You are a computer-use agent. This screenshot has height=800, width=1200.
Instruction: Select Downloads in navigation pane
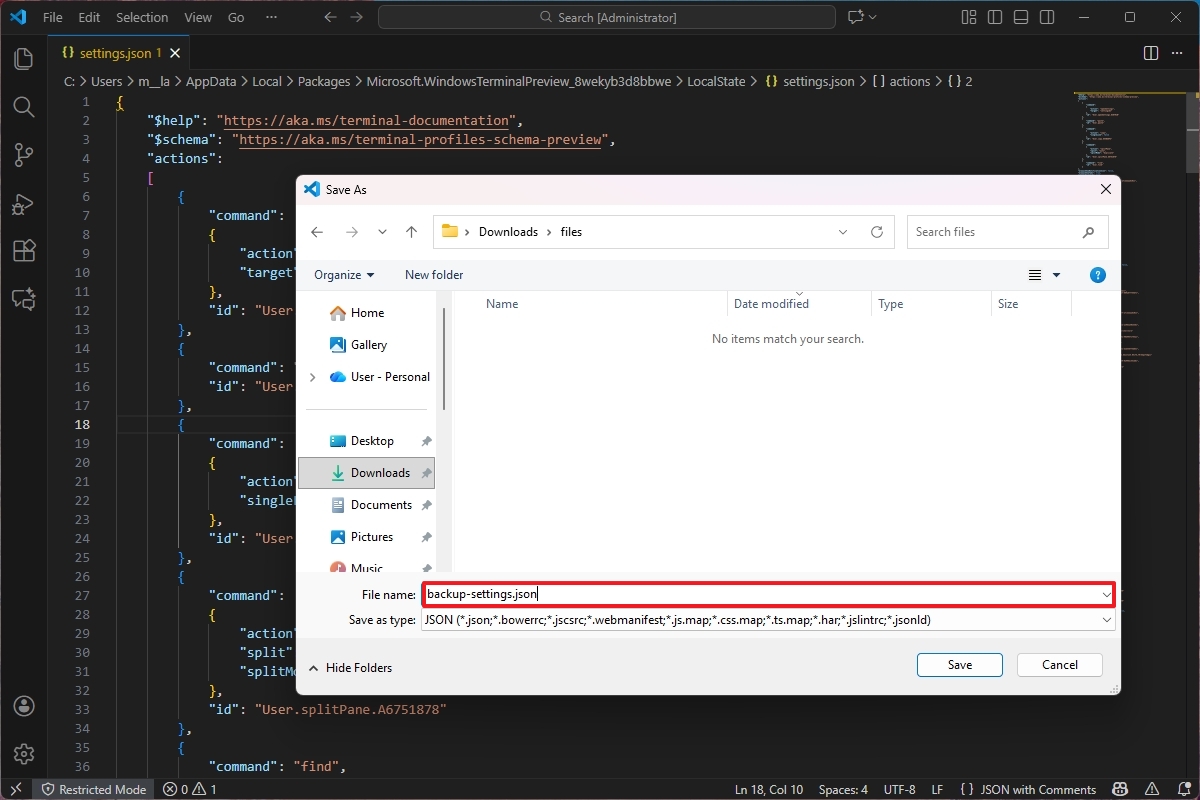tap(366, 473)
